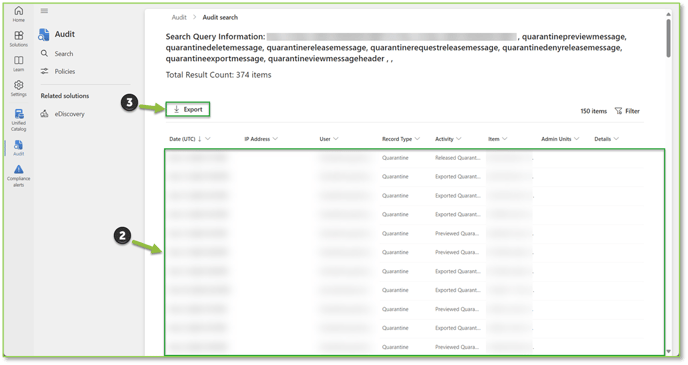
Task: Expand the IP Address column dropdown
Action: click(275, 139)
